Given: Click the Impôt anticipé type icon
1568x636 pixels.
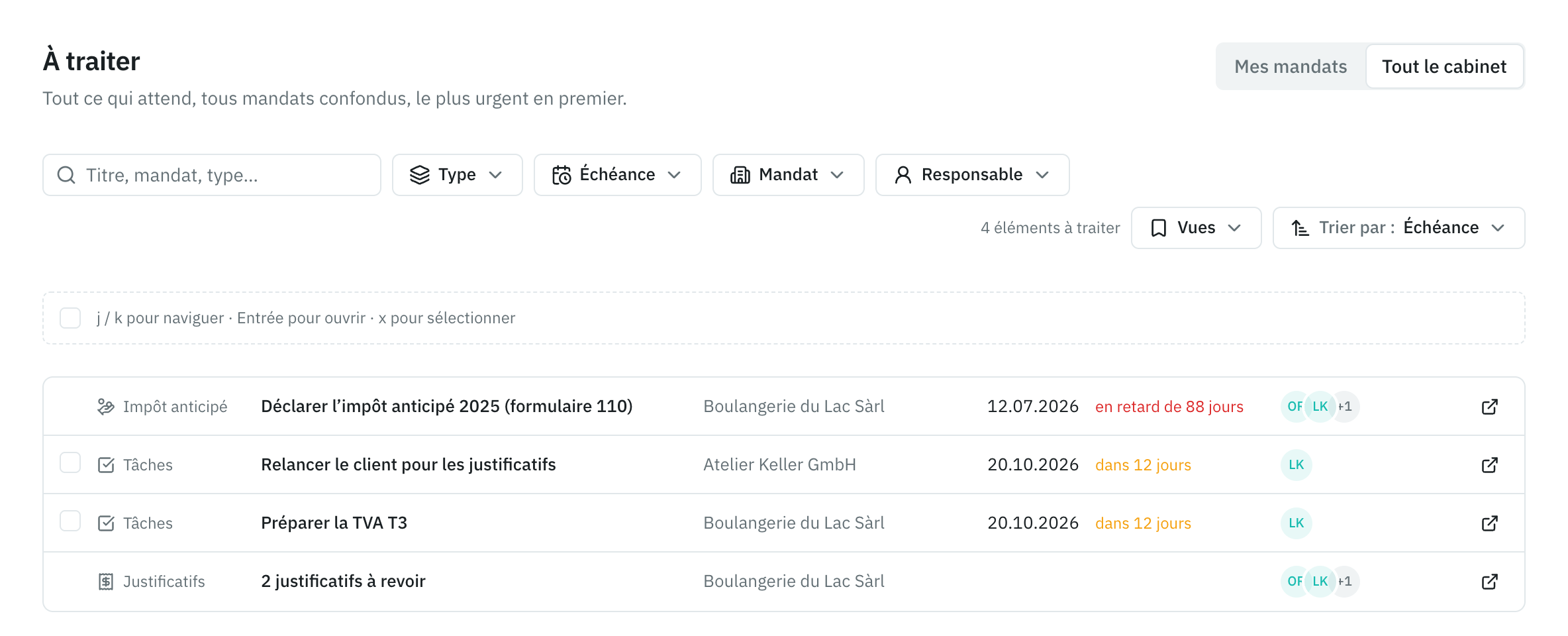Looking at the screenshot, I should 106,407.
